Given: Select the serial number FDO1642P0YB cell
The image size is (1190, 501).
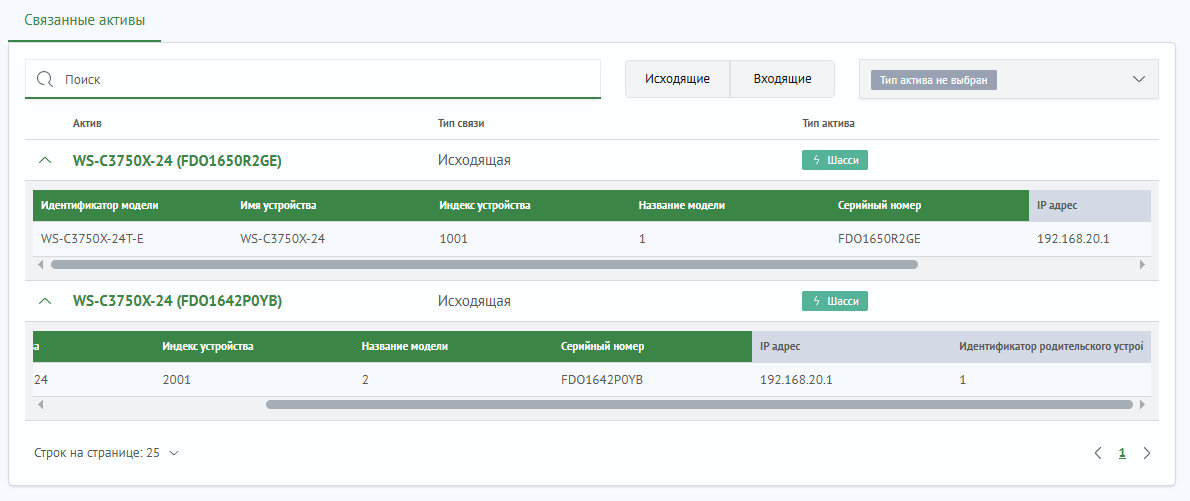Looking at the screenshot, I should (602, 380).
